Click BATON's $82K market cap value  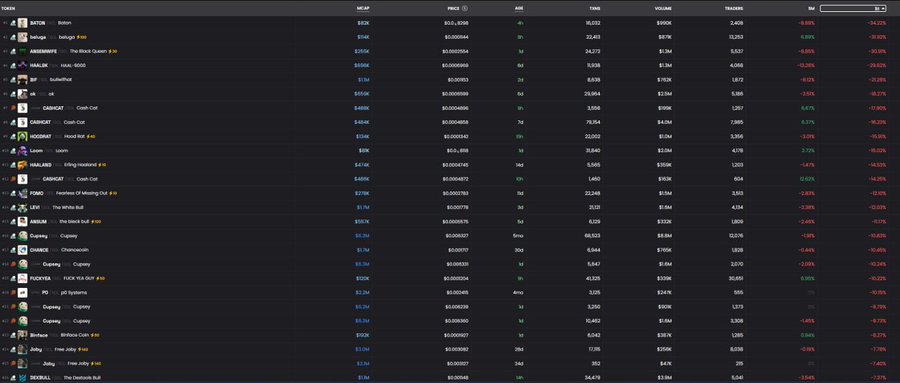pyautogui.click(x=363, y=23)
